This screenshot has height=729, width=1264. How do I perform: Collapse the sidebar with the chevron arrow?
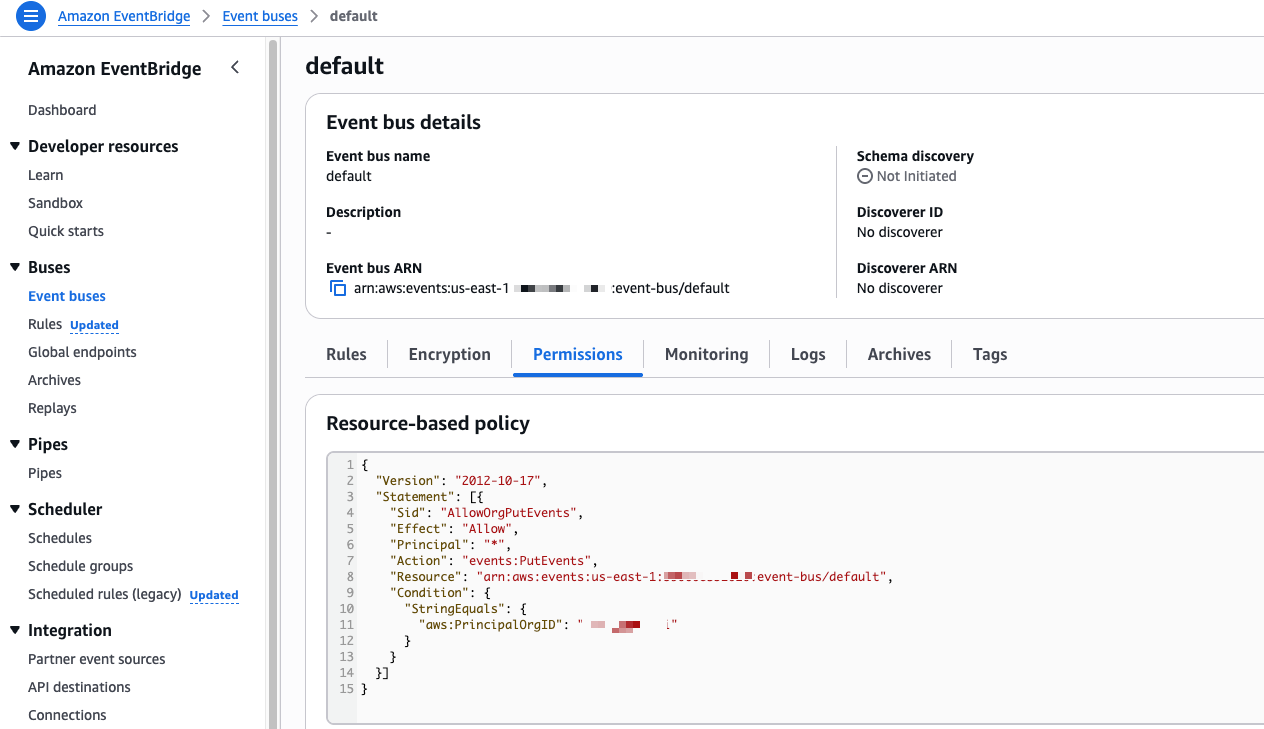235,67
